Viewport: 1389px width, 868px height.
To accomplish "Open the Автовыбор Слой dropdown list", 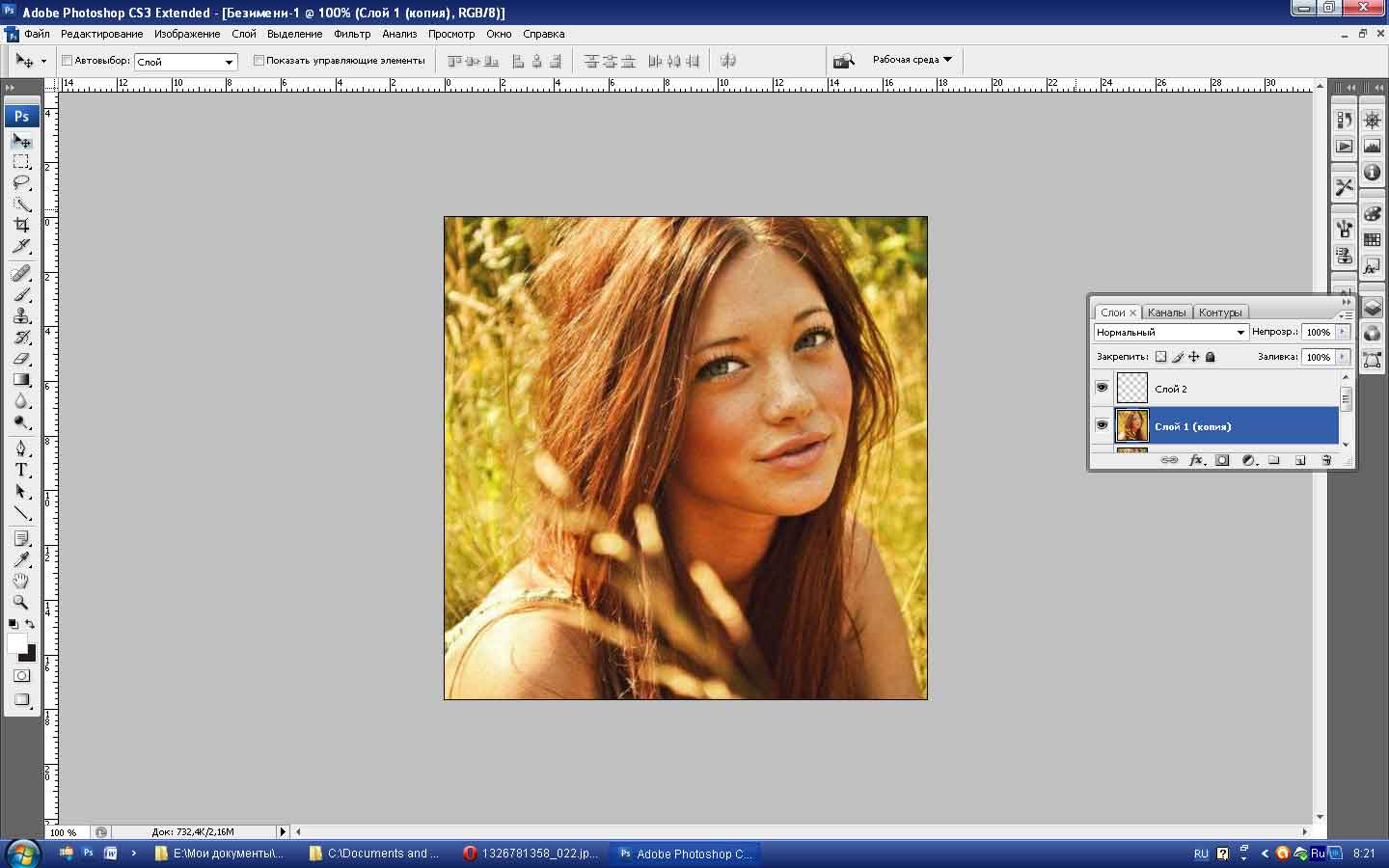I will point(185,62).
